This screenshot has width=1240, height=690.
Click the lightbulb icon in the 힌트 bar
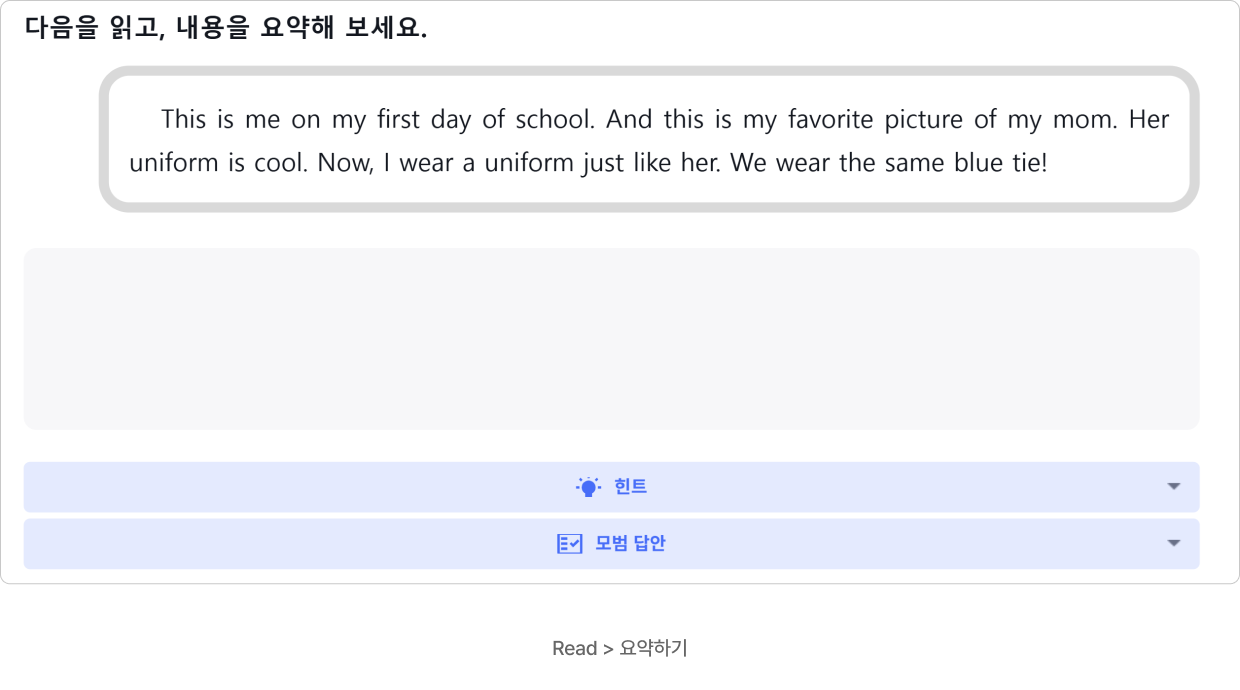coord(588,487)
